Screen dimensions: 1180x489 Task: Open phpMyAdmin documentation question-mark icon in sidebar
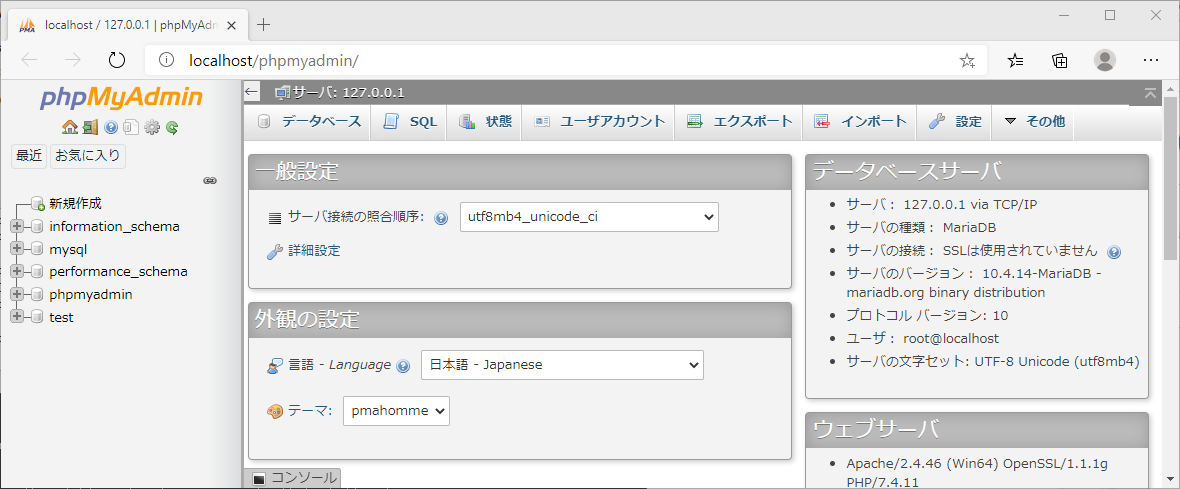[x=111, y=127]
